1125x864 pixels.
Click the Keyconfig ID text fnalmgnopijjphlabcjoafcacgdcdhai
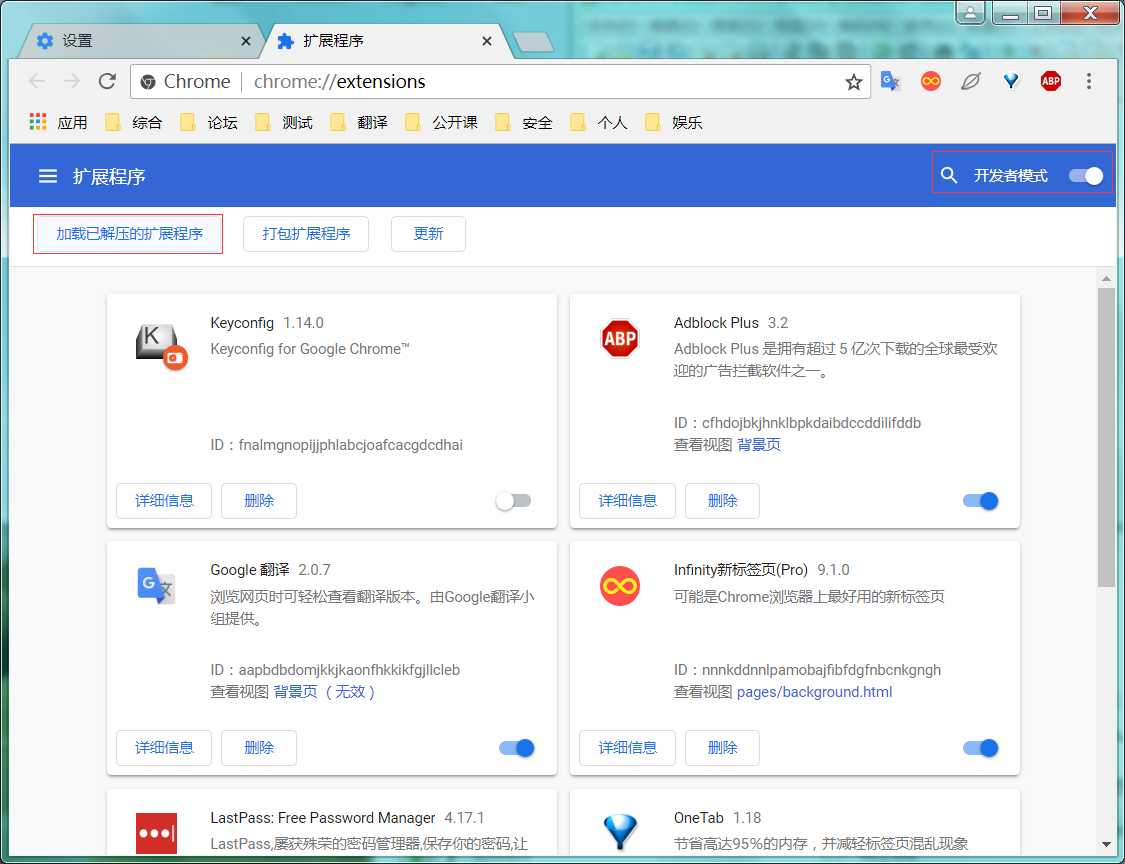(351, 445)
